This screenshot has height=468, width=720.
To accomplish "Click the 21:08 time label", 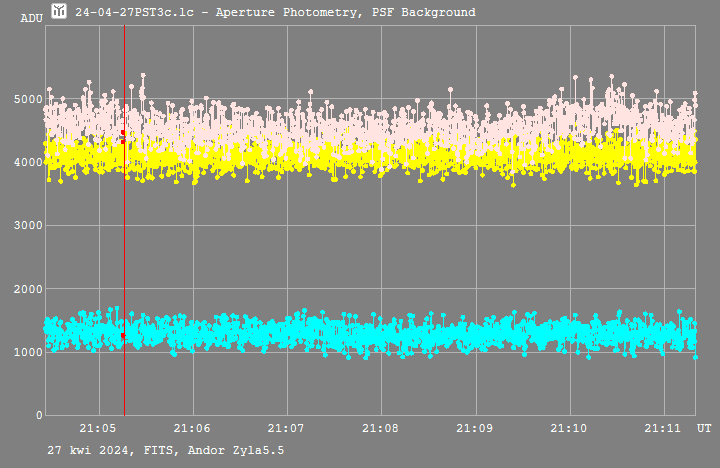I will [x=380, y=429].
